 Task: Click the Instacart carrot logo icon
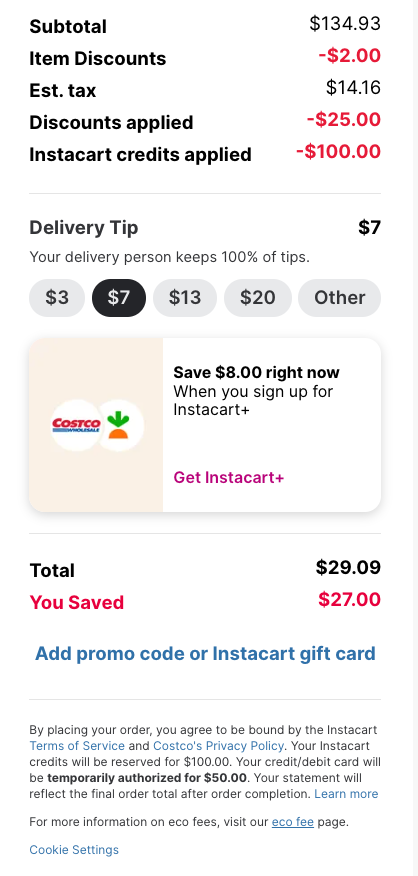118,425
